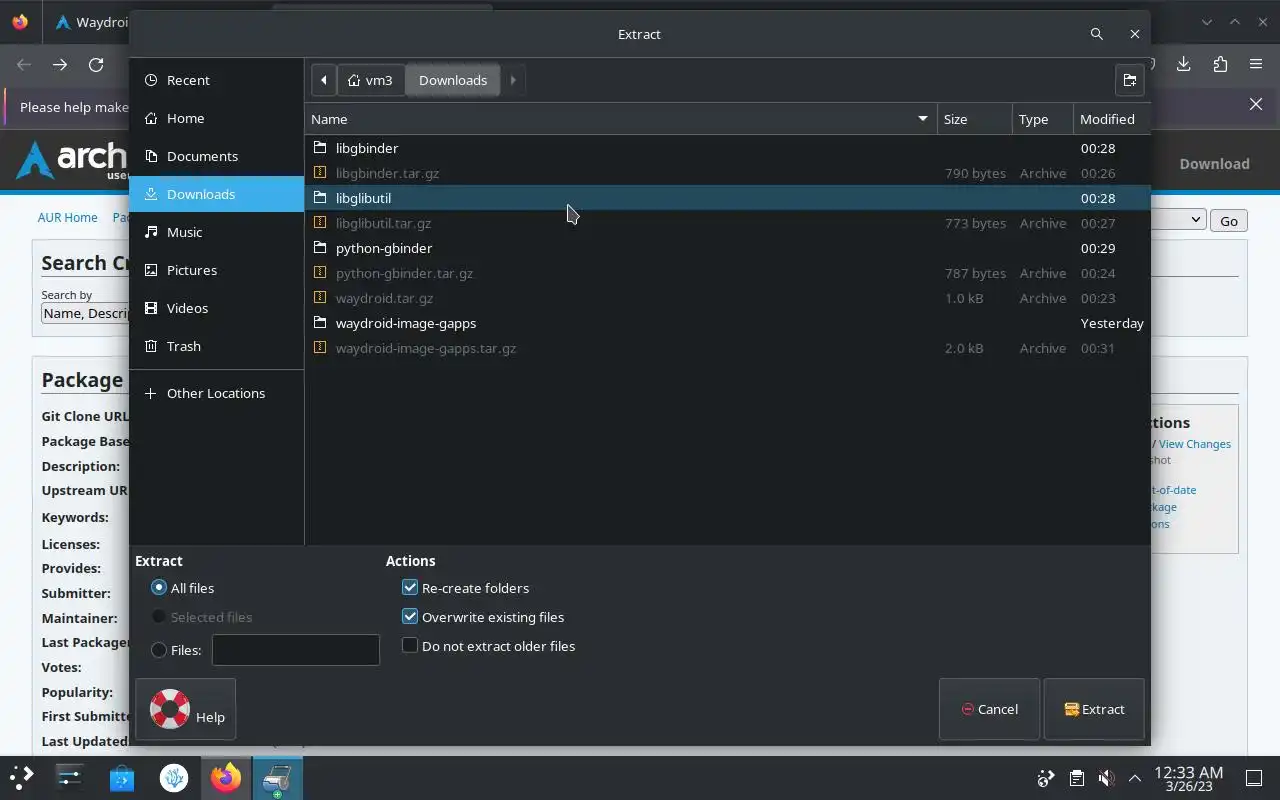Viewport: 1280px width, 800px height.
Task: Toggle Overwrite existing files checkbox
Action: click(410, 617)
